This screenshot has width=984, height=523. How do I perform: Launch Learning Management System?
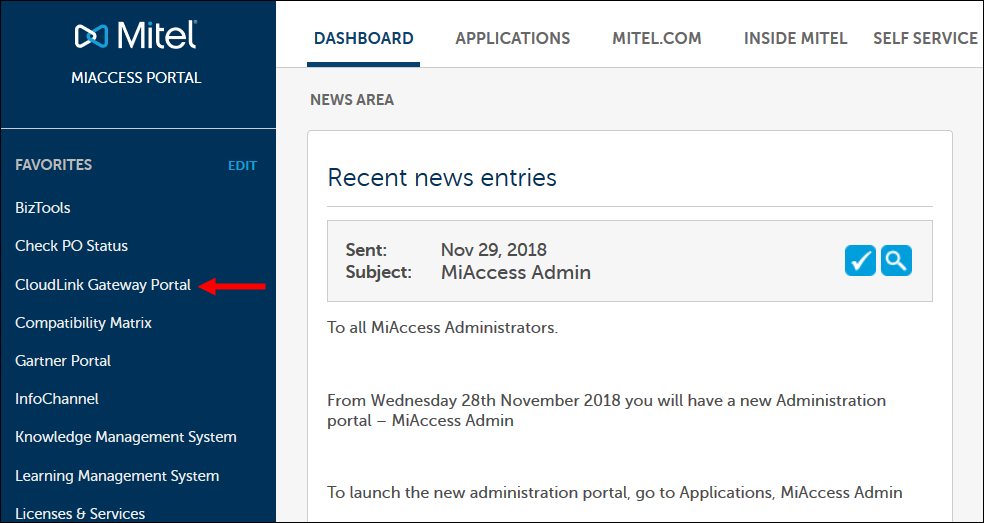coord(117,476)
